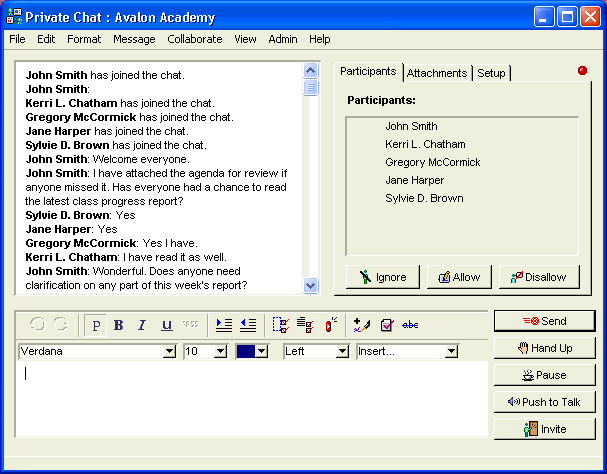Decrease indent using toolbar icon

click(x=248, y=325)
